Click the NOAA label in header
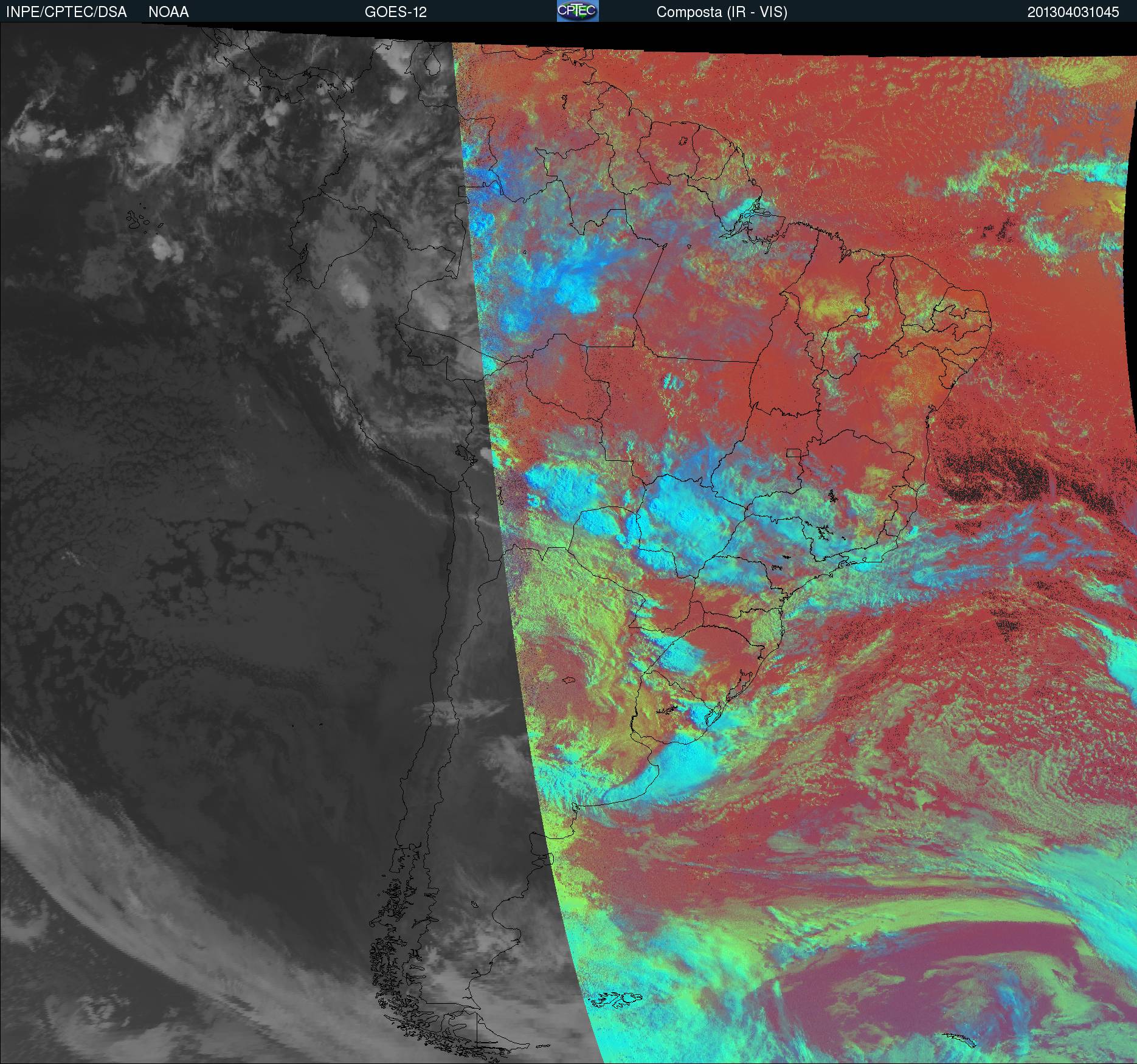This screenshot has width=1137, height=1064. coord(168,12)
